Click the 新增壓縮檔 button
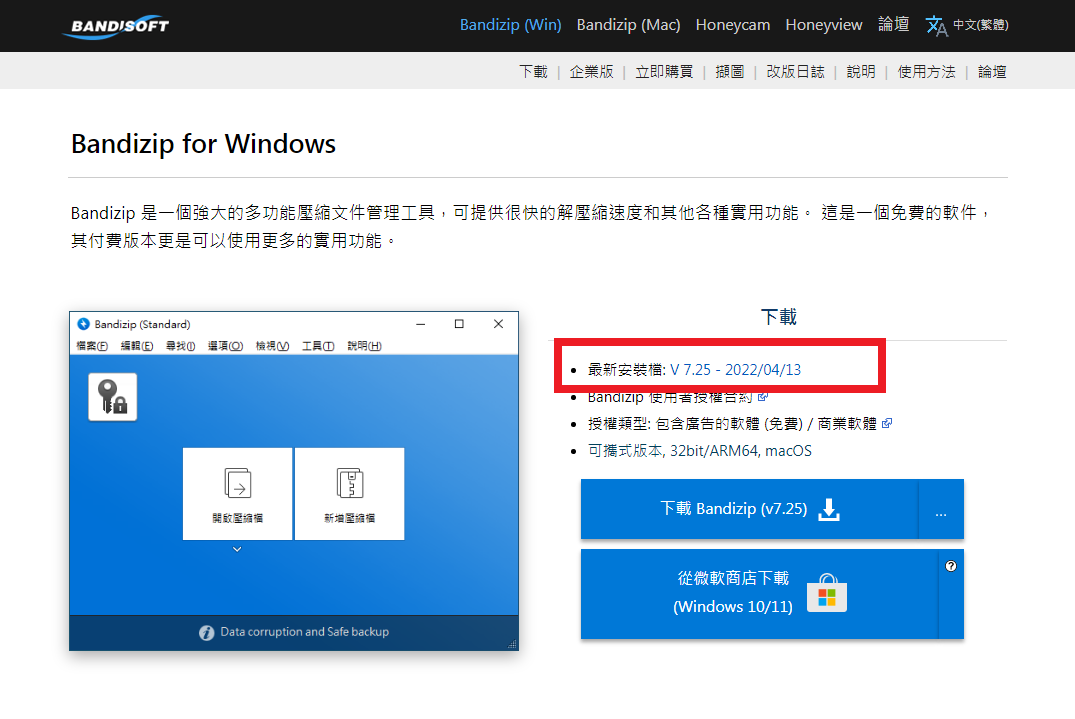 tap(350, 493)
